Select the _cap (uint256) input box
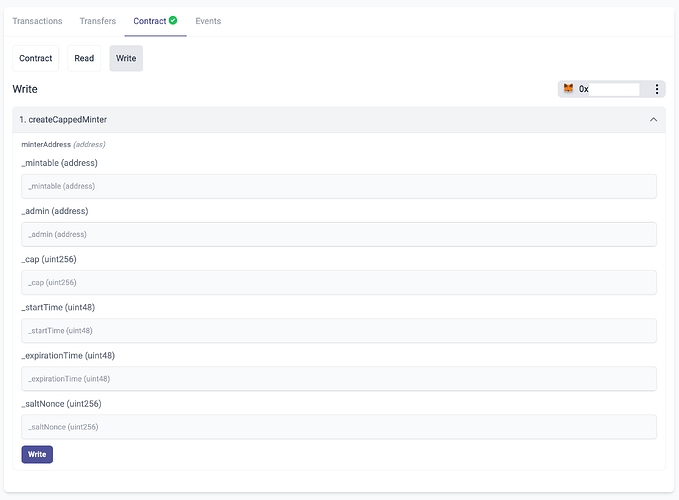The height and width of the screenshot is (500, 679). click(338, 282)
